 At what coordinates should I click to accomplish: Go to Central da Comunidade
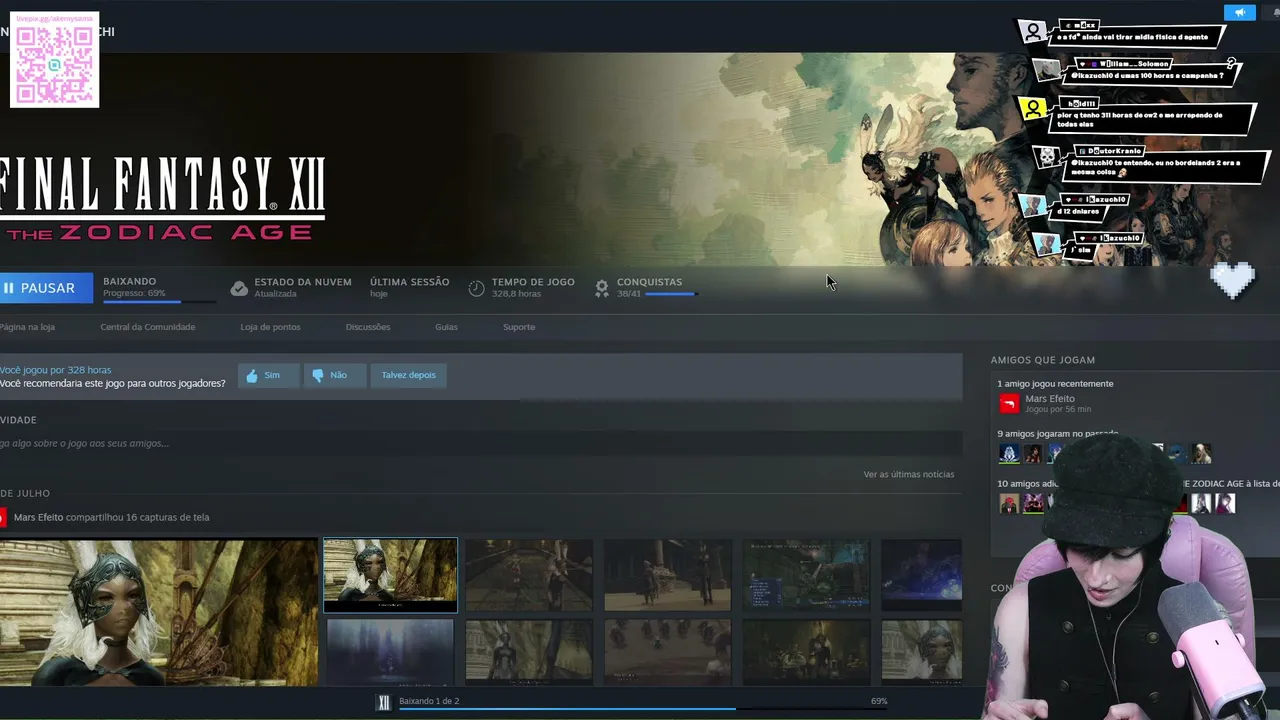click(148, 327)
